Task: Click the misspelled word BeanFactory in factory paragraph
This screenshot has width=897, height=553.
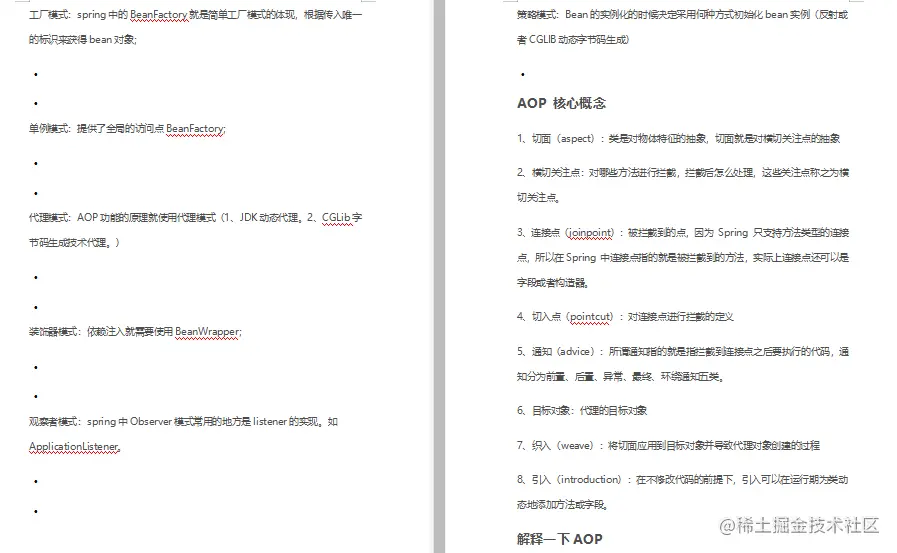Action: tap(158, 15)
